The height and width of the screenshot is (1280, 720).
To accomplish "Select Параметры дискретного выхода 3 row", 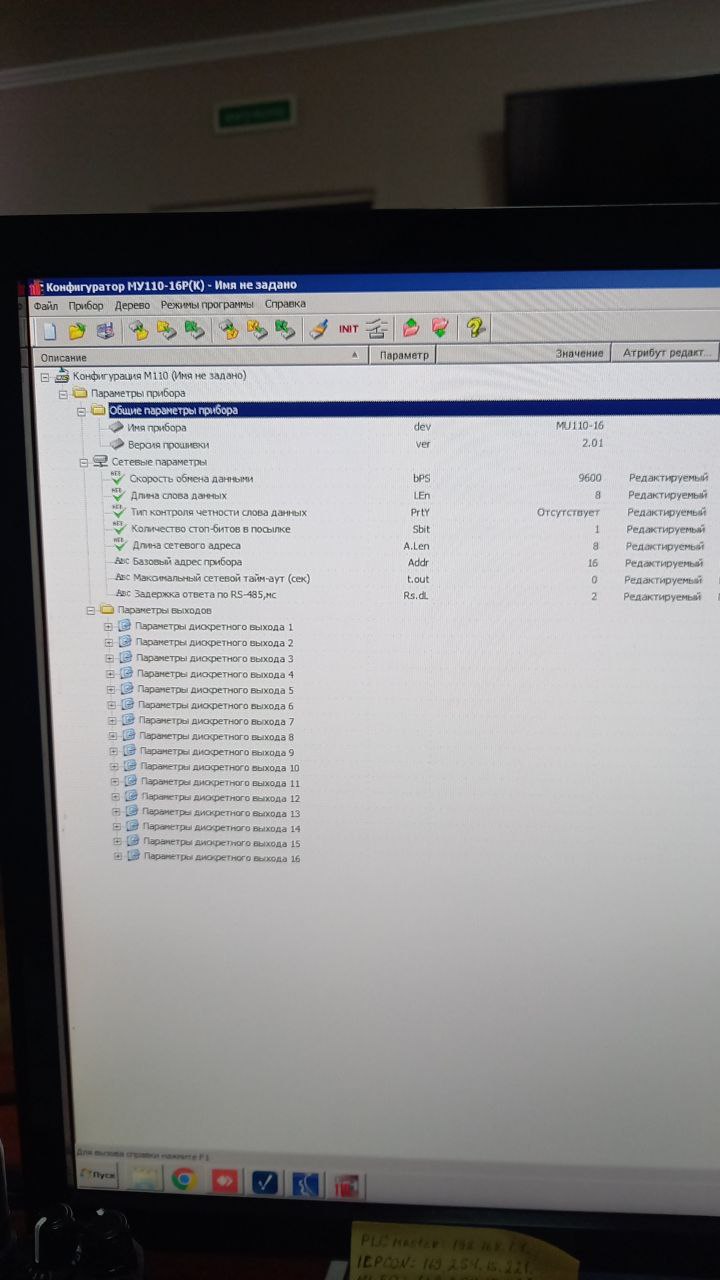I will [214, 659].
